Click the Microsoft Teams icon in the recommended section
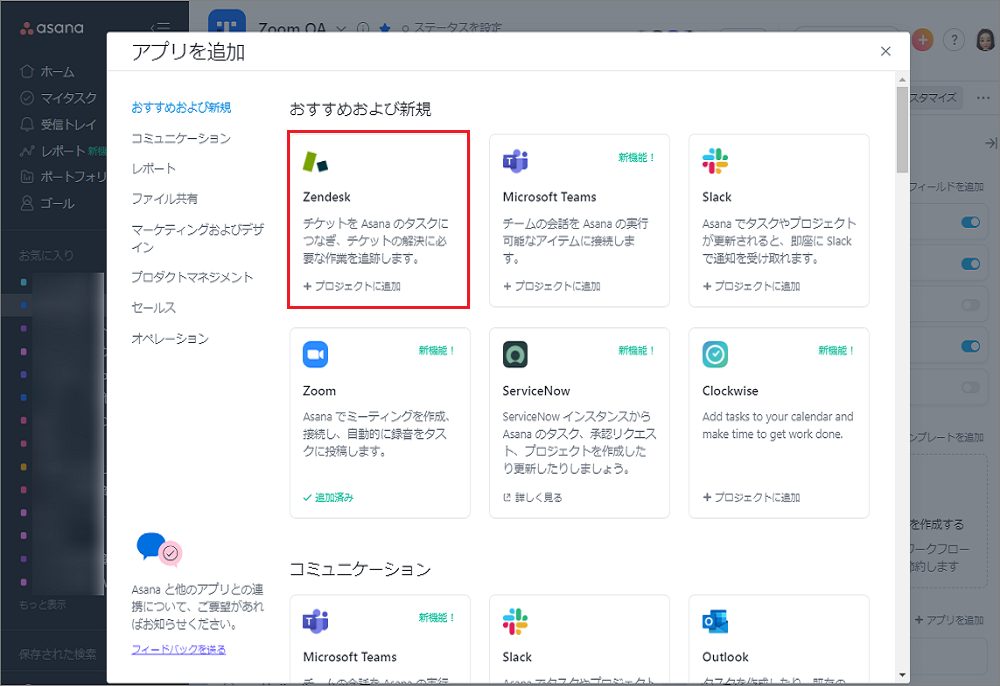This screenshot has height=686, width=1000. point(515,161)
